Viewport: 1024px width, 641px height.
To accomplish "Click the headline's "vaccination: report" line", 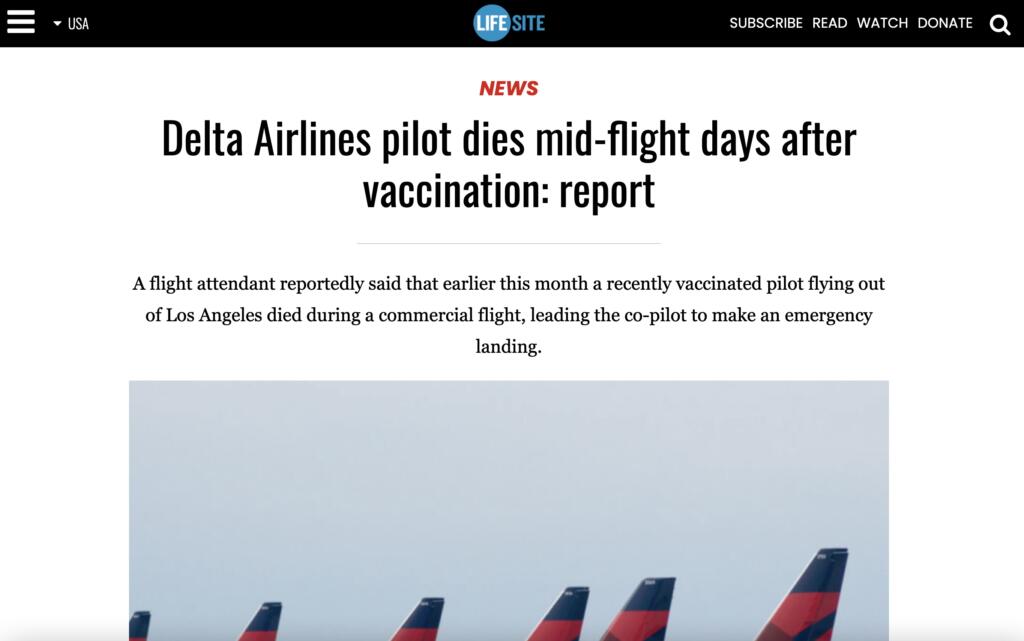I will pyautogui.click(x=508, y=190).
